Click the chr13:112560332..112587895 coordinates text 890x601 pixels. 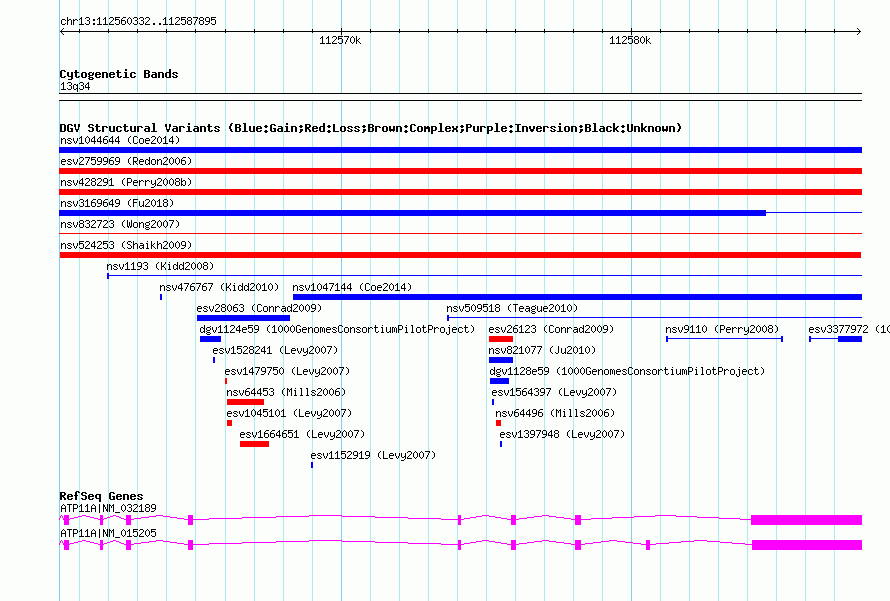(x=138, y=21)
